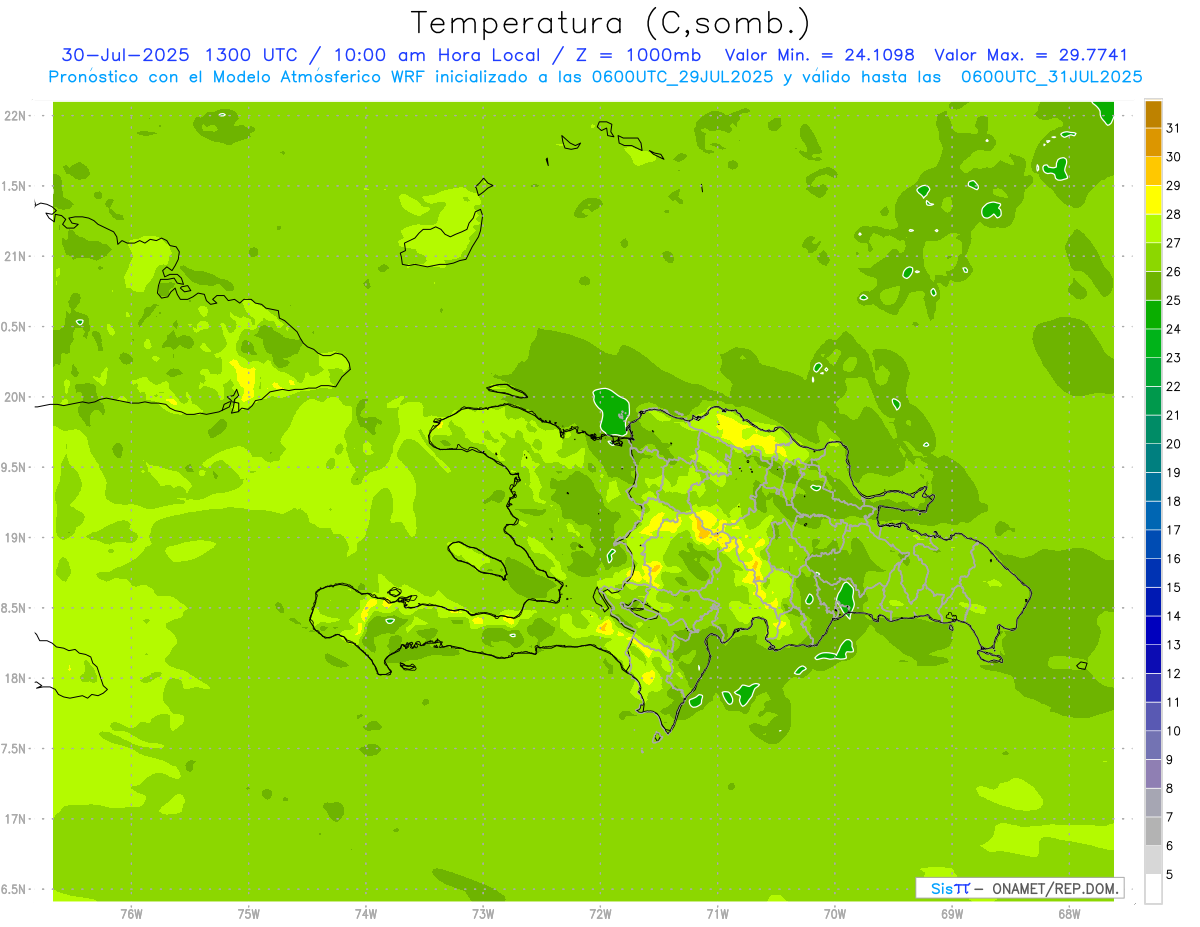Viewport: 1200px width, 927px height.
Task: Click the colorbar value '31'
Action: click(1174, 128)
